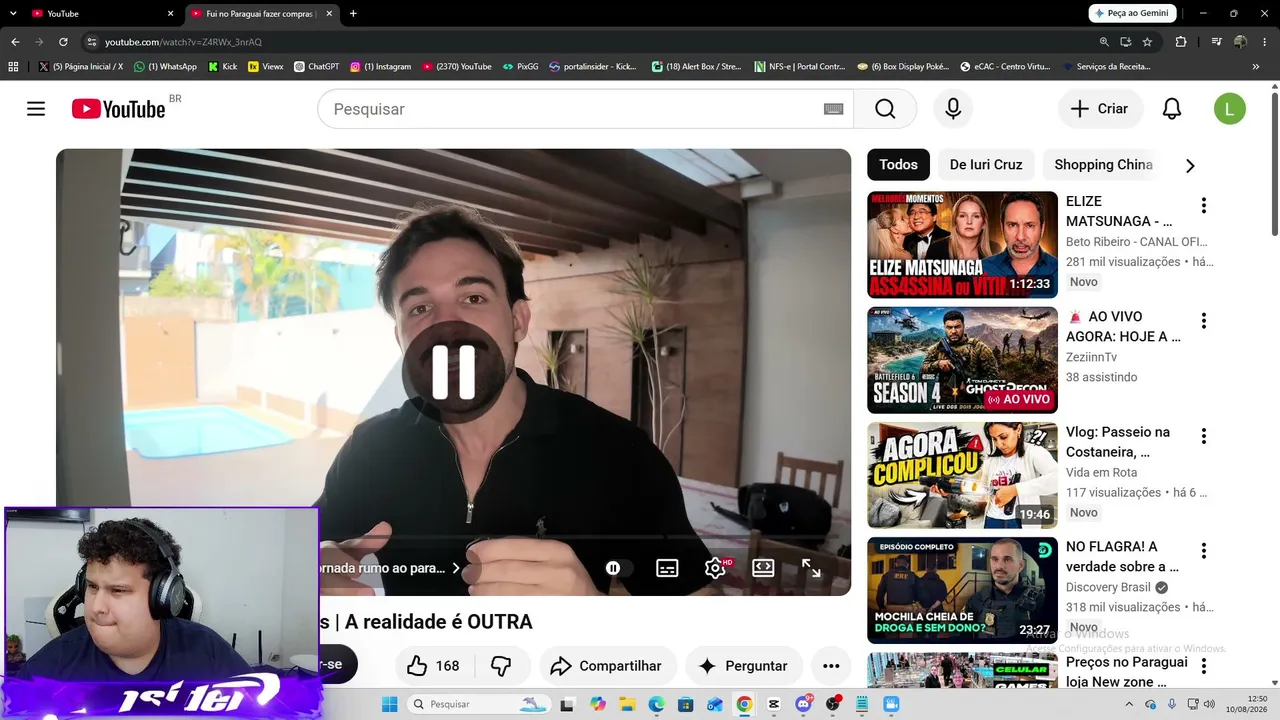Open the browser extensions puzzle icon

1181,42
